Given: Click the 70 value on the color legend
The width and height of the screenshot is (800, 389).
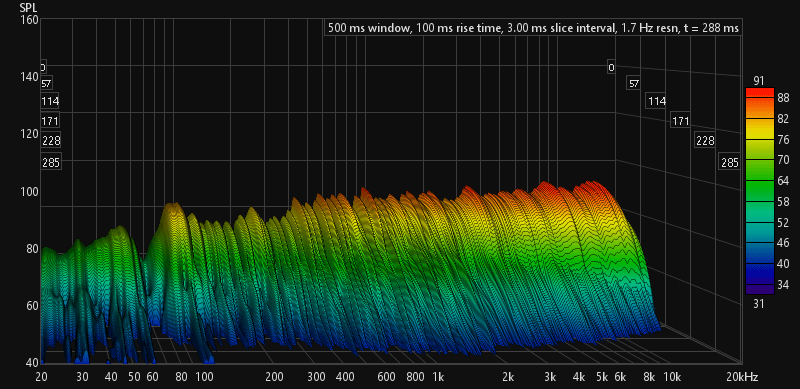Looking at the screenshot, I should (x=783, y=160).
